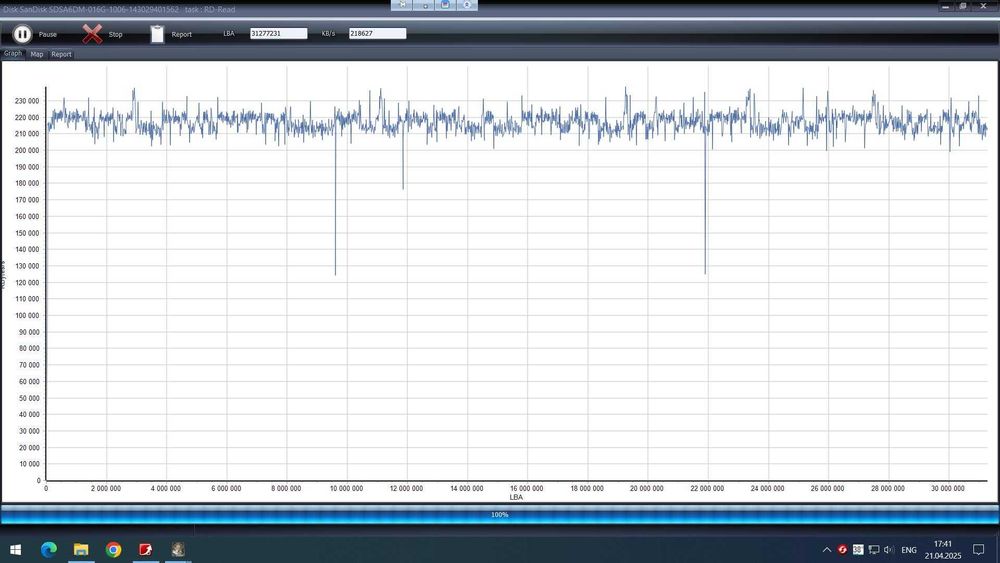
Task: Open the red app icon in taskbar
Action: [x=146, y=549]
